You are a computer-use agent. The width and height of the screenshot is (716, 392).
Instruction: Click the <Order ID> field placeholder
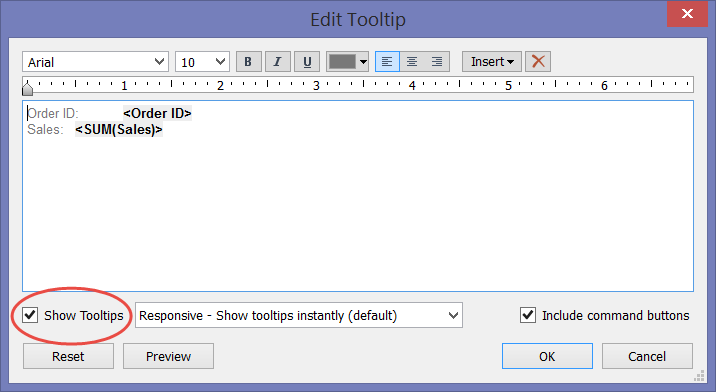158,113
